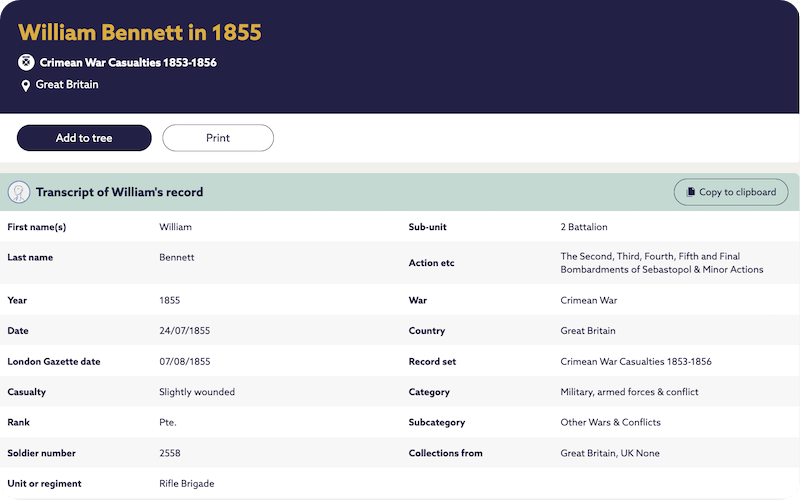Select the Rifle Brigade regiment value
The height and width of the screenshot is (500, 800).
186,484
